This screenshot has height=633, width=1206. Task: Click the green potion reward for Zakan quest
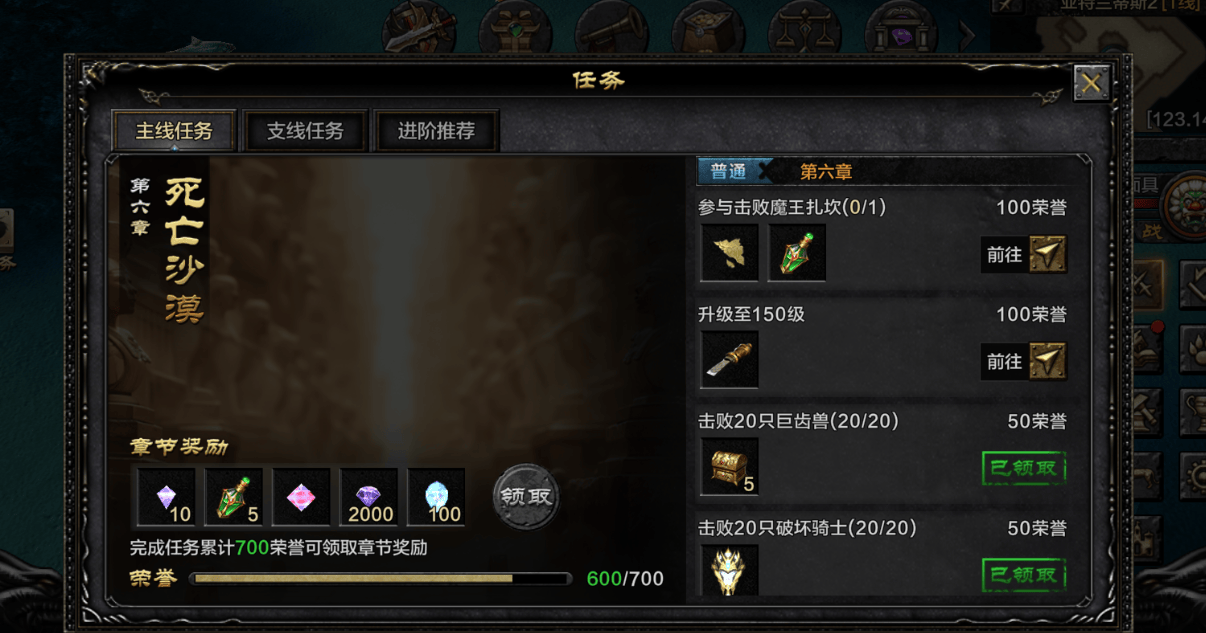click(x=797, y=253)
